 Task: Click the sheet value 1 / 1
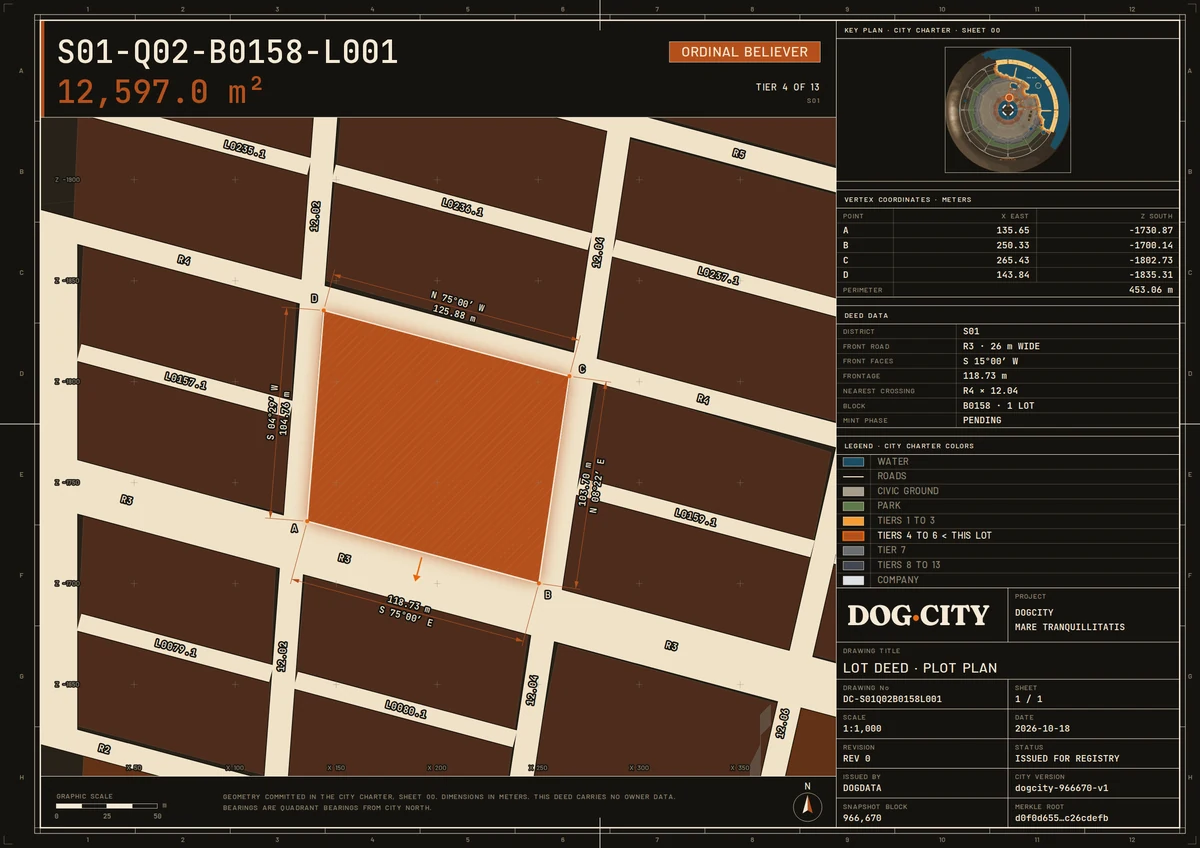[x=1029, y=700]
